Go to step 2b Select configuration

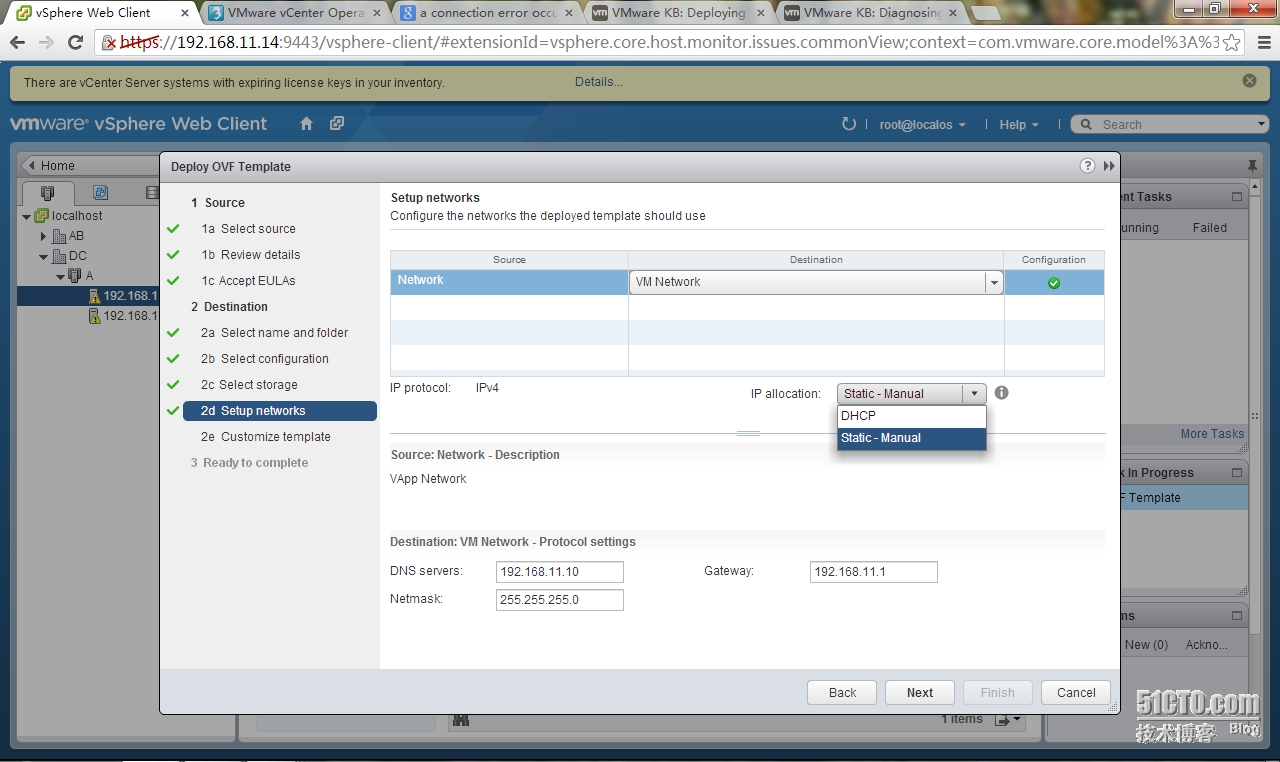265,359
